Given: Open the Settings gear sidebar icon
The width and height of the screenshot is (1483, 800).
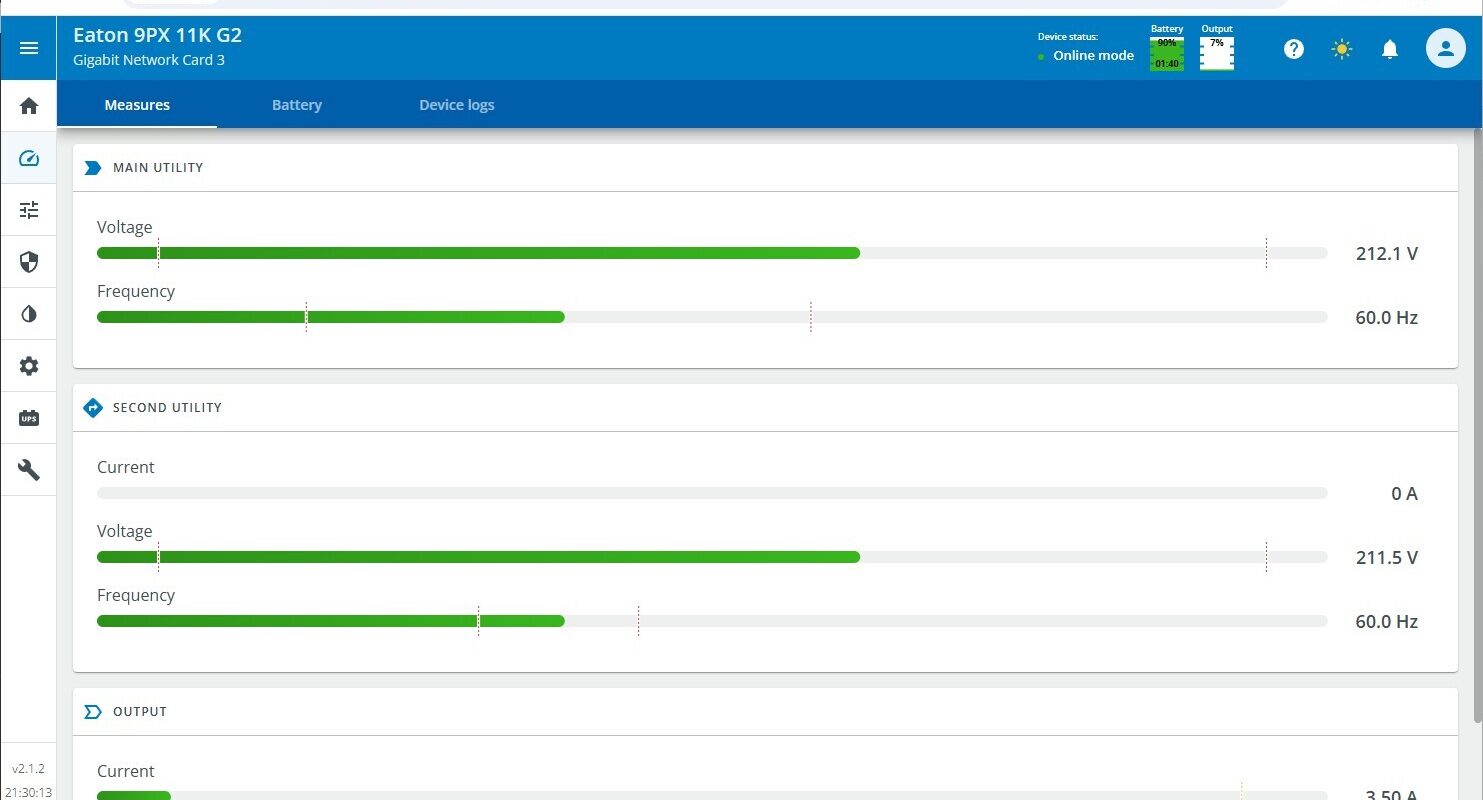Looking at the screenshot, I should click(29, 366).
